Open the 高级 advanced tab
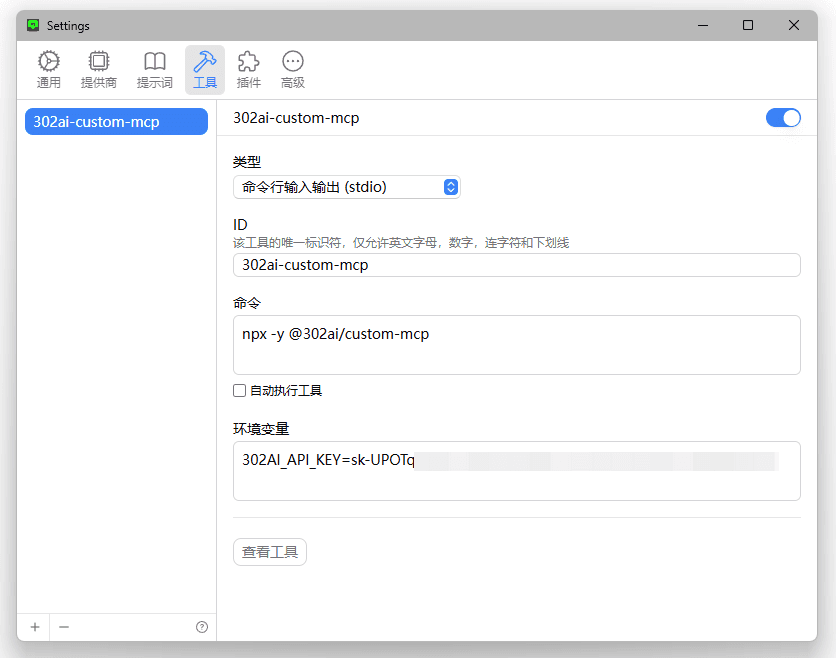Screen dimensions: 836x658 coord(293,70)
